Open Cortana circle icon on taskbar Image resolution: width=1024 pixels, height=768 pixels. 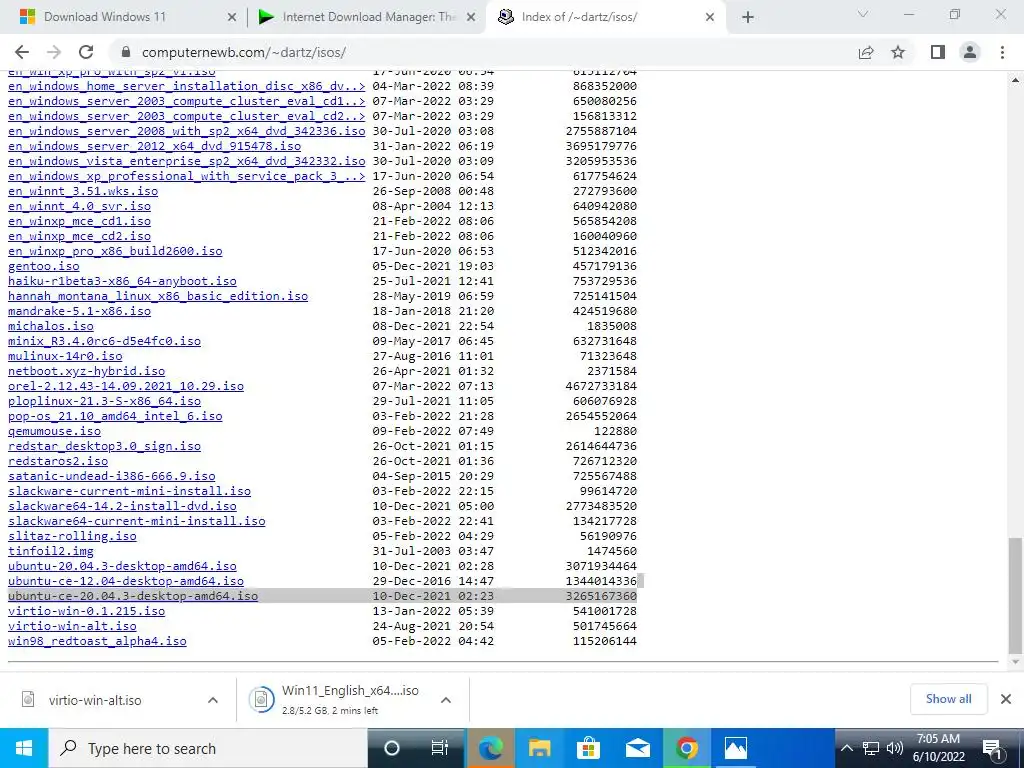tap(392, 748)
